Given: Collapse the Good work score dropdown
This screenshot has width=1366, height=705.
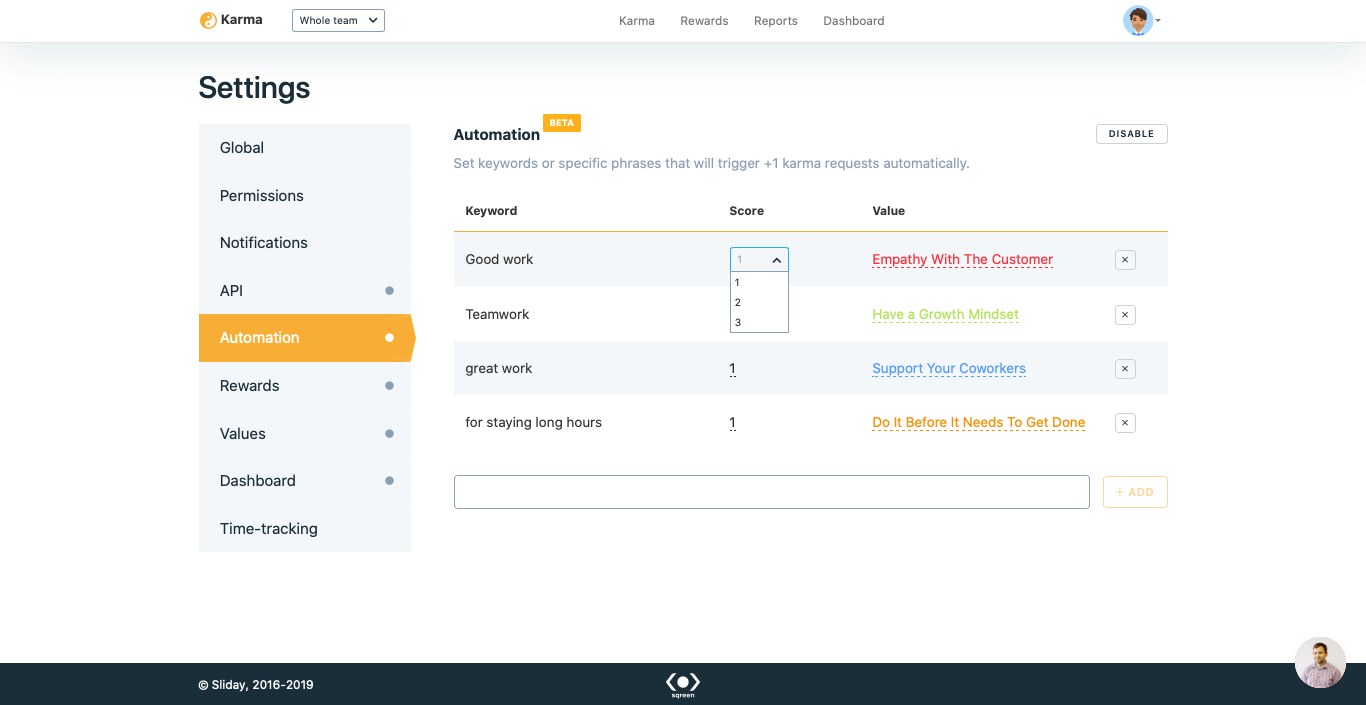Looking at the screenshot, I should pyautogui.click(x=759, y=260).
